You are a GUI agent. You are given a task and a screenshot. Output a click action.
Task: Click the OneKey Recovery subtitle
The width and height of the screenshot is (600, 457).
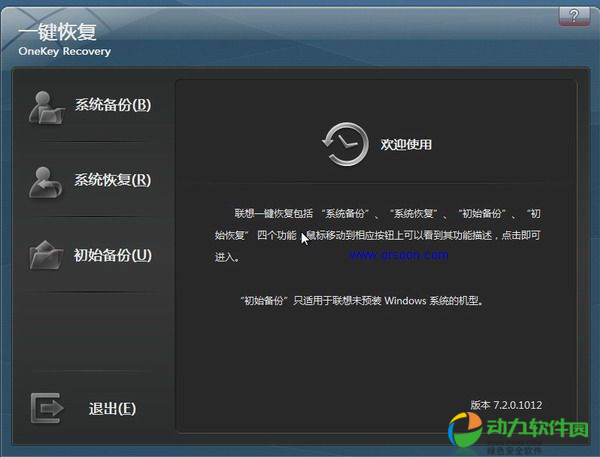[x=64, y=51]
